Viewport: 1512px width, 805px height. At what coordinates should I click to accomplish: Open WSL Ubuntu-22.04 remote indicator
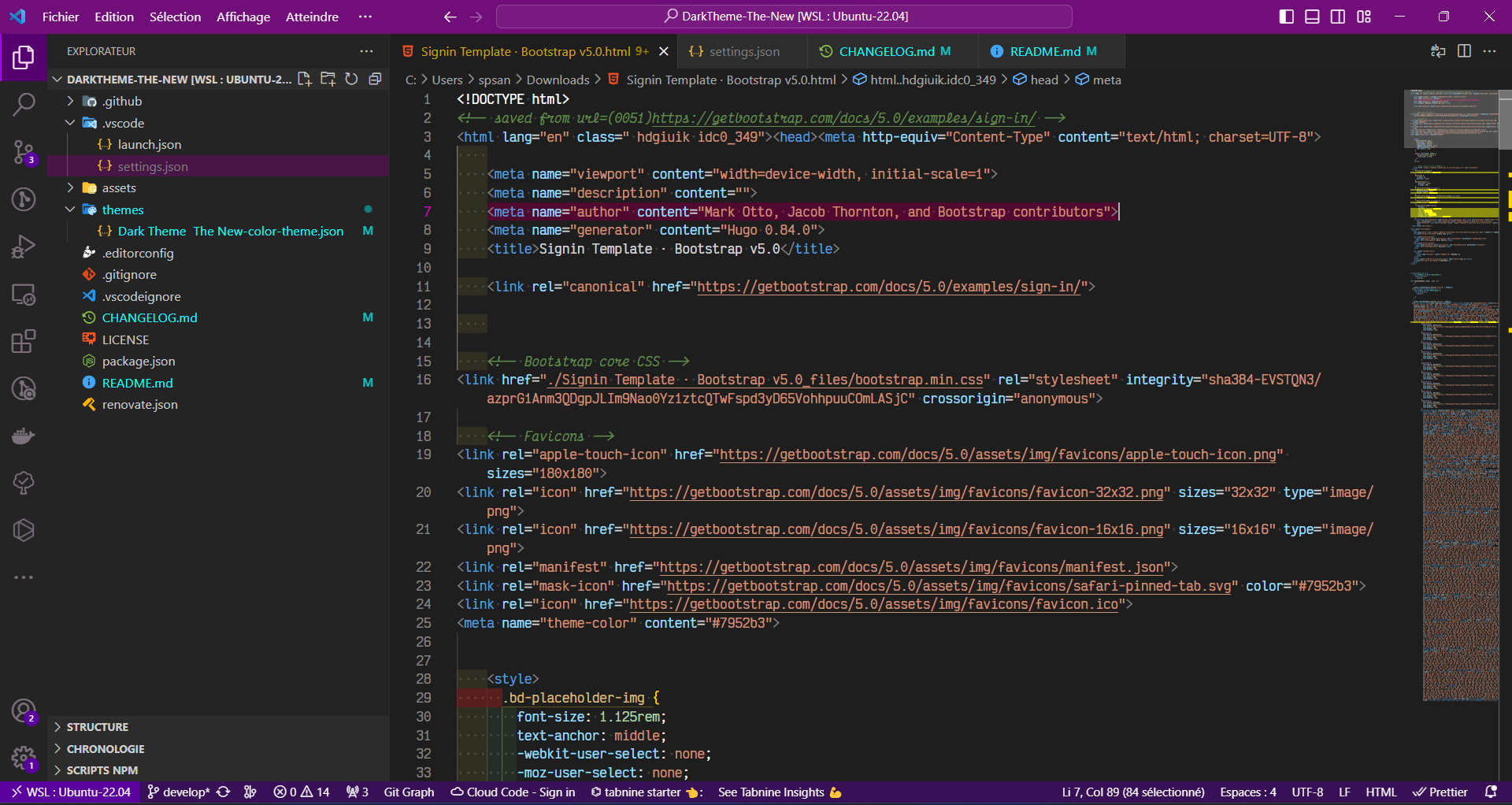coord(71,792)
